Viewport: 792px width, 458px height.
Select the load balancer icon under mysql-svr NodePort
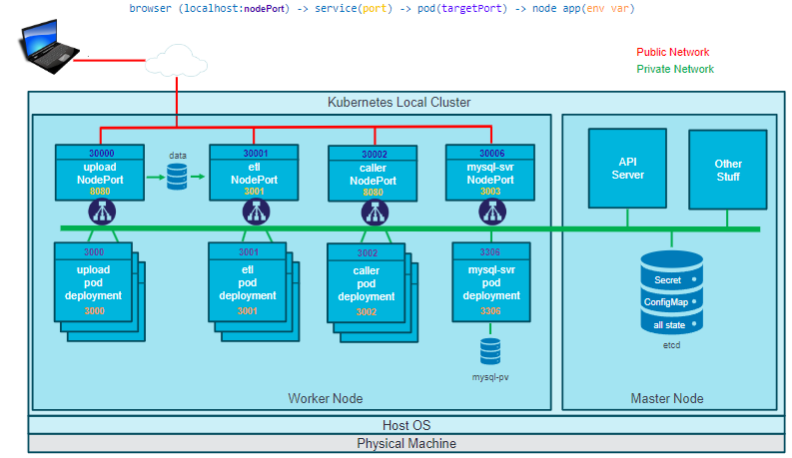(492, 212)
